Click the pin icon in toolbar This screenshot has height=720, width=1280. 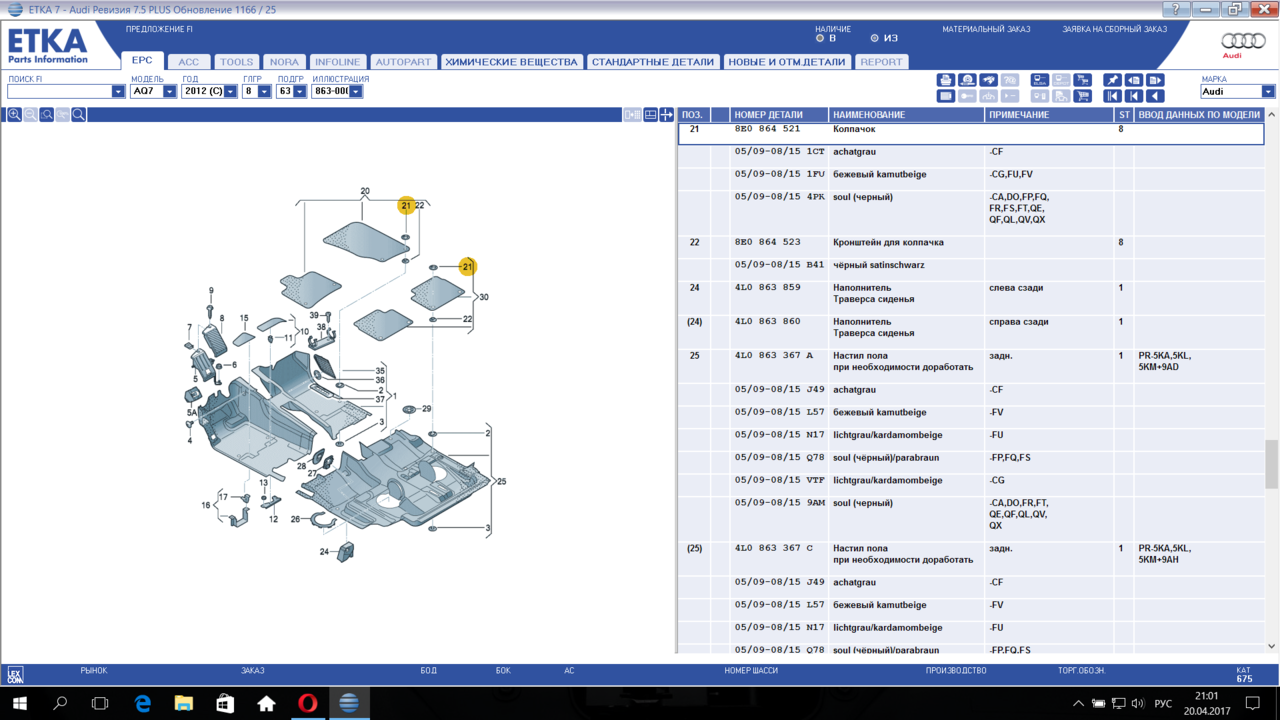pos(1112,80)
